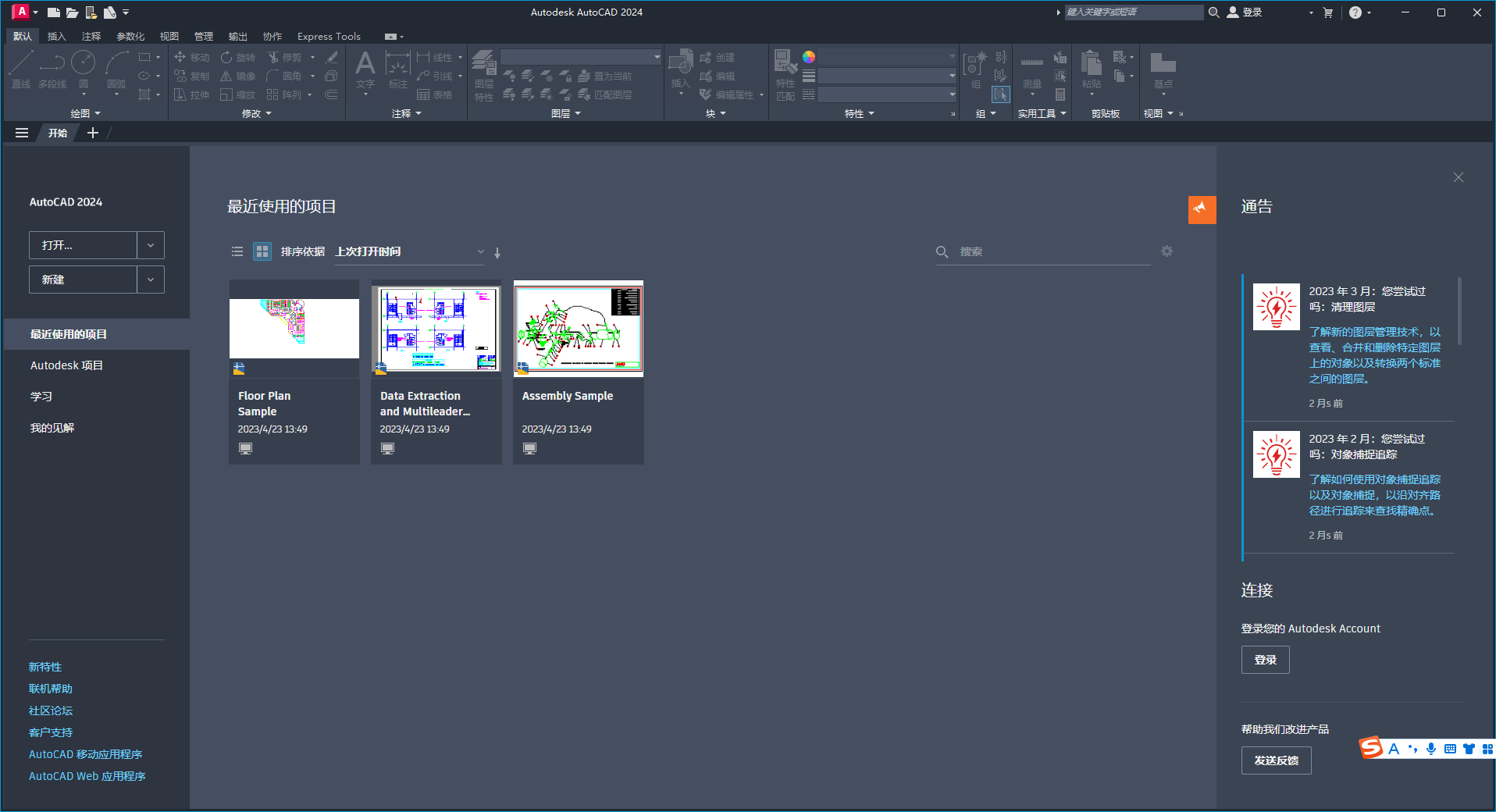Open the 注释 ribbon tab
Viewport: 1496px width, 812px height.
[91, 37]
